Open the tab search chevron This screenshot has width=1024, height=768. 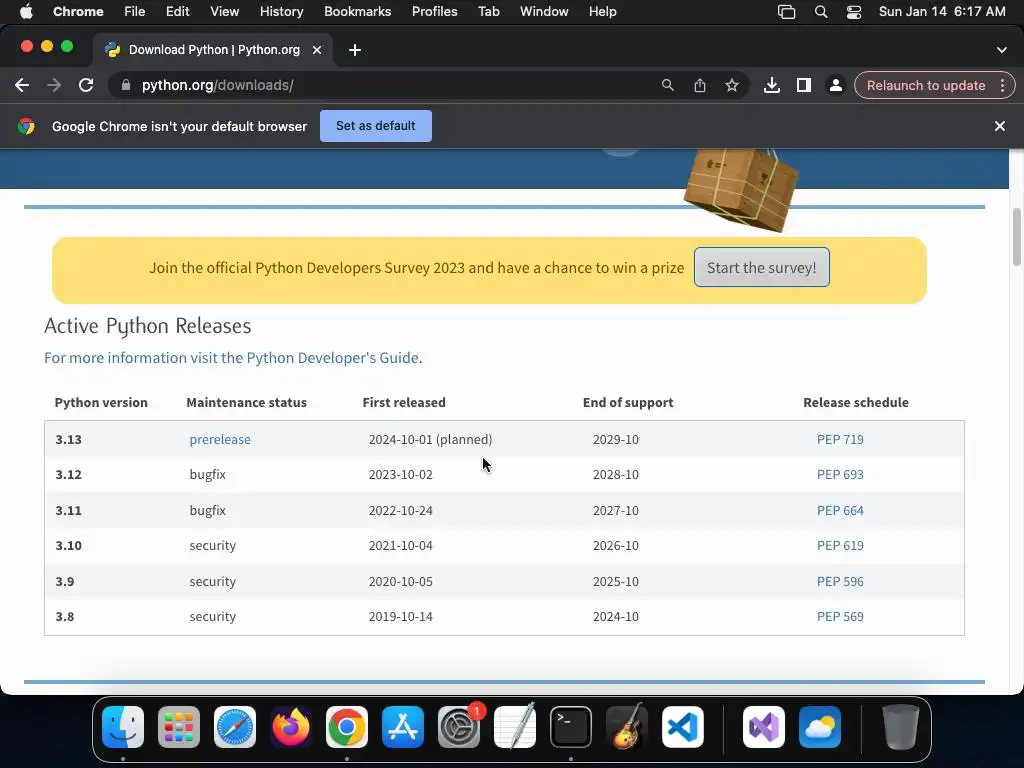click(1001, 50)
